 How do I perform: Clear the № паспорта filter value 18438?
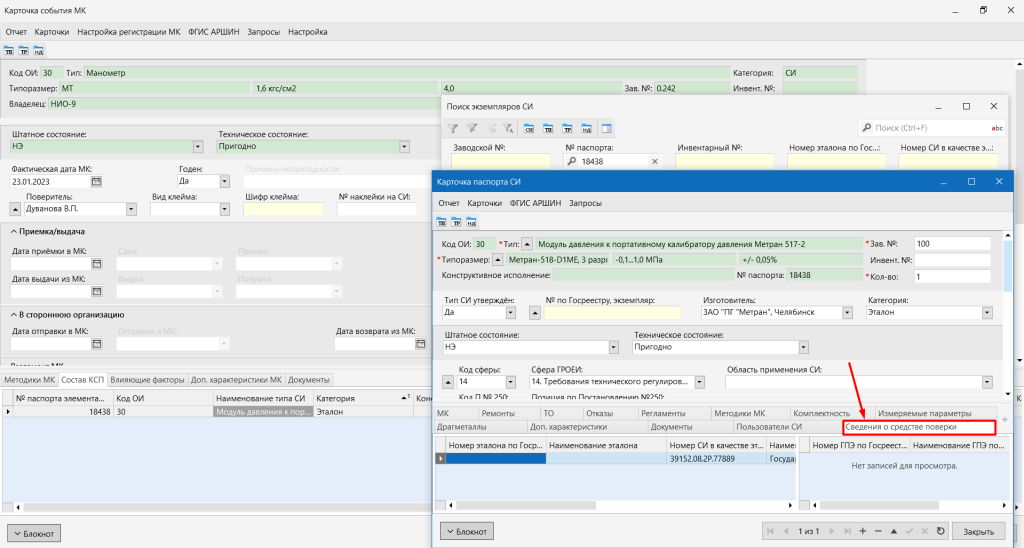[x=654, y=161]
